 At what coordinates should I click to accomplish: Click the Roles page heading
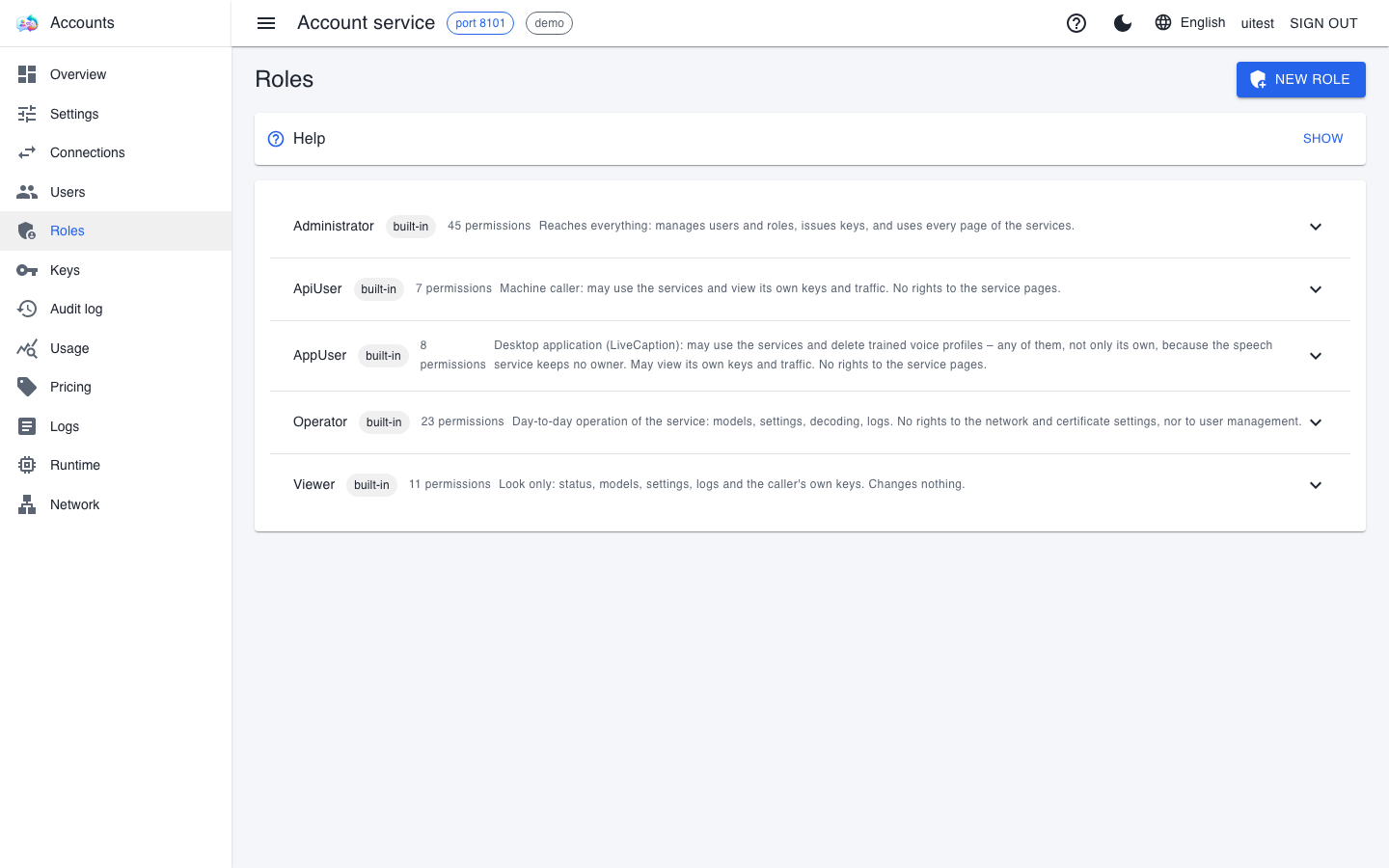[285, 79]
